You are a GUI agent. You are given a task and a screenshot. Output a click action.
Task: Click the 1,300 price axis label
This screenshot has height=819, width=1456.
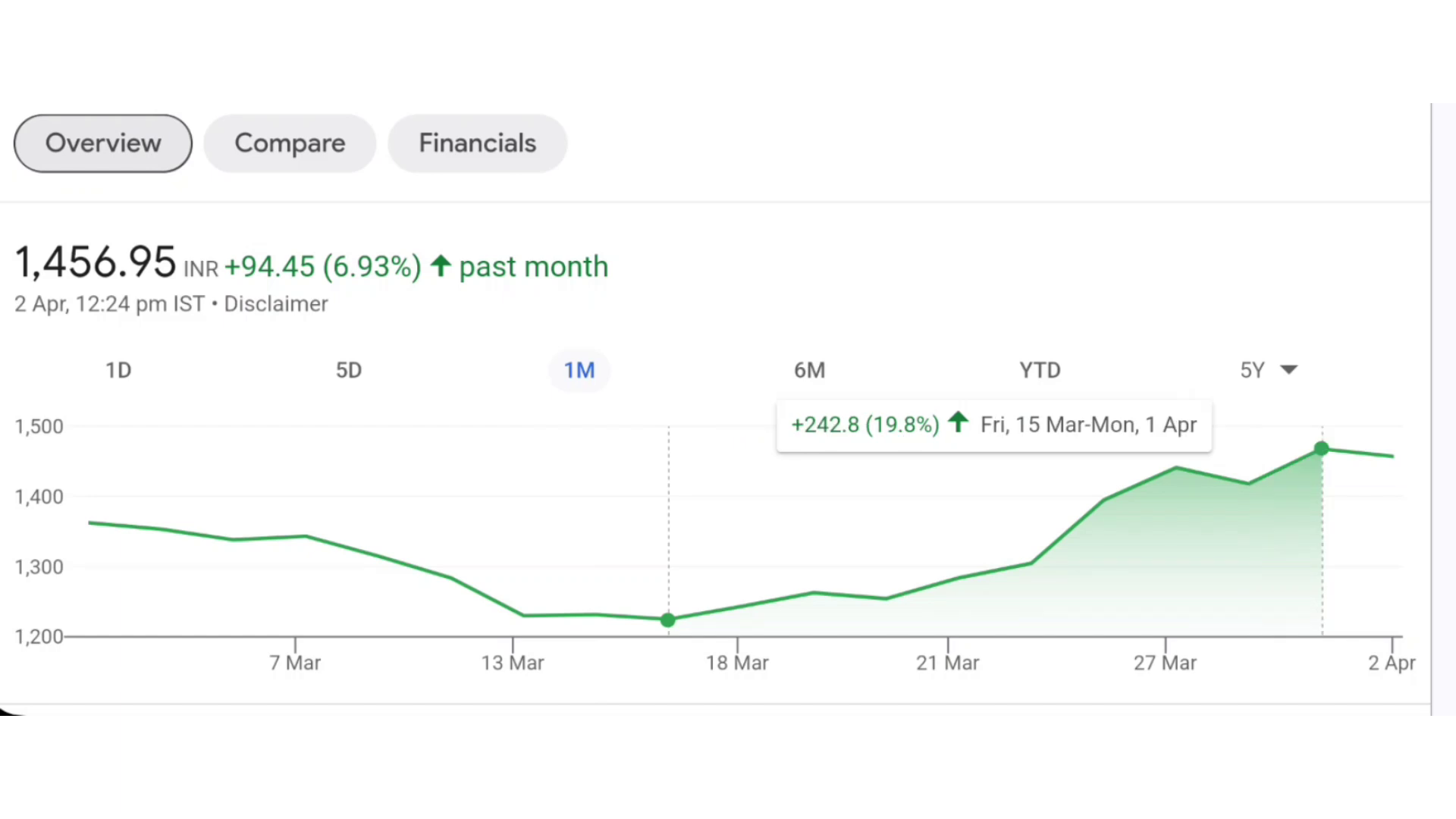[39, 566]
